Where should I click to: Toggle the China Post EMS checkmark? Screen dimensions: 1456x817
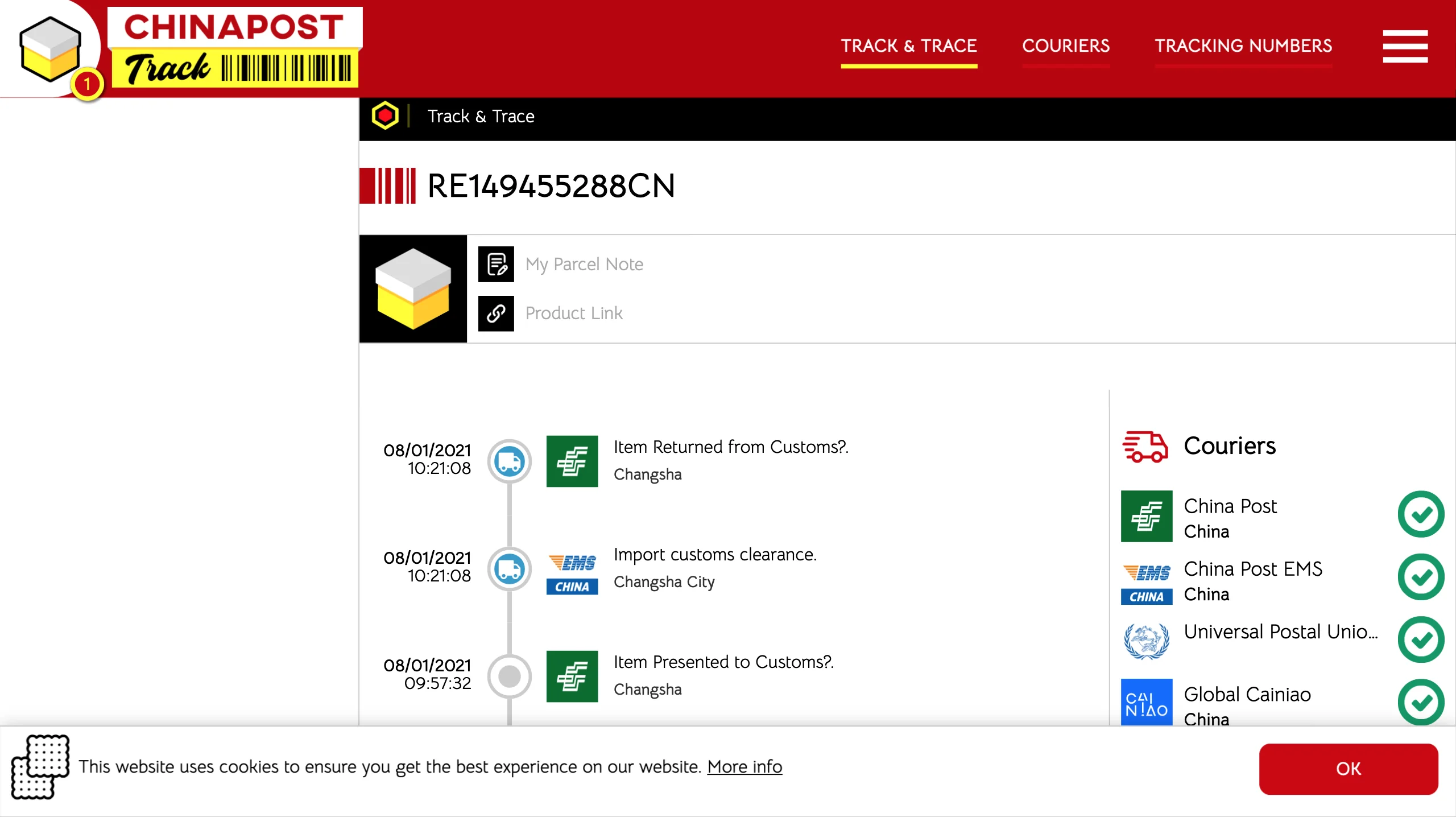click(x=1420, y=577)
